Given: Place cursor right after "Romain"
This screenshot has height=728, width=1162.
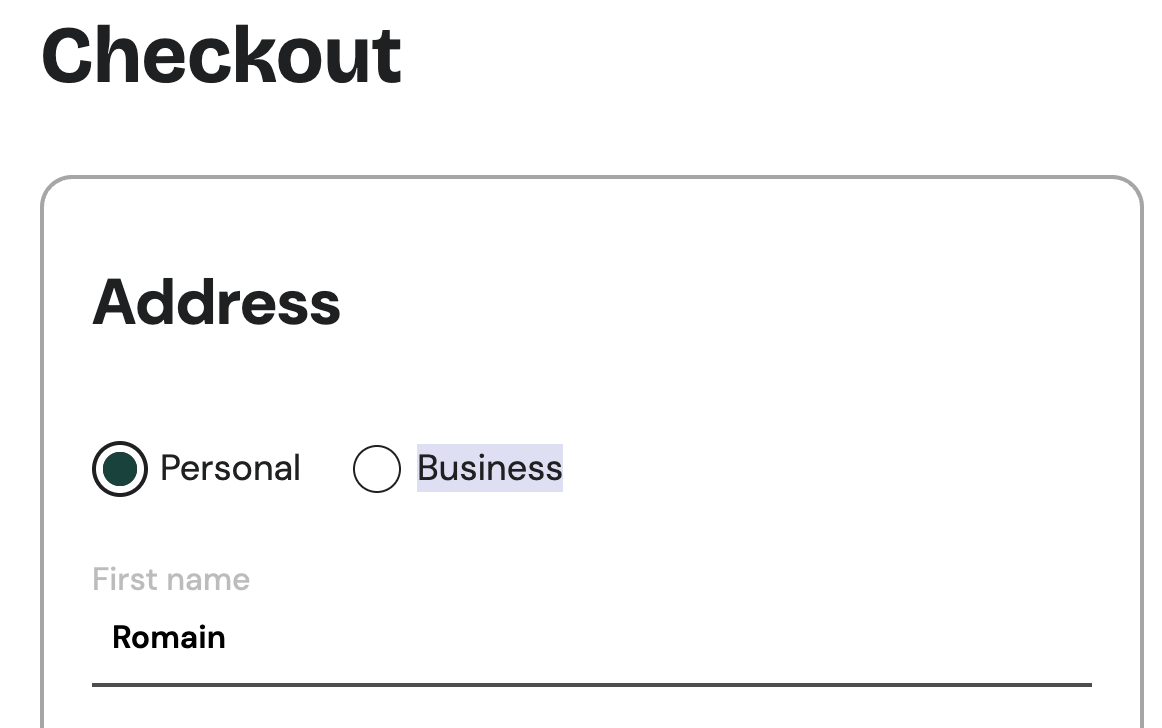Looking at the screenshot, I should [227, 637].
